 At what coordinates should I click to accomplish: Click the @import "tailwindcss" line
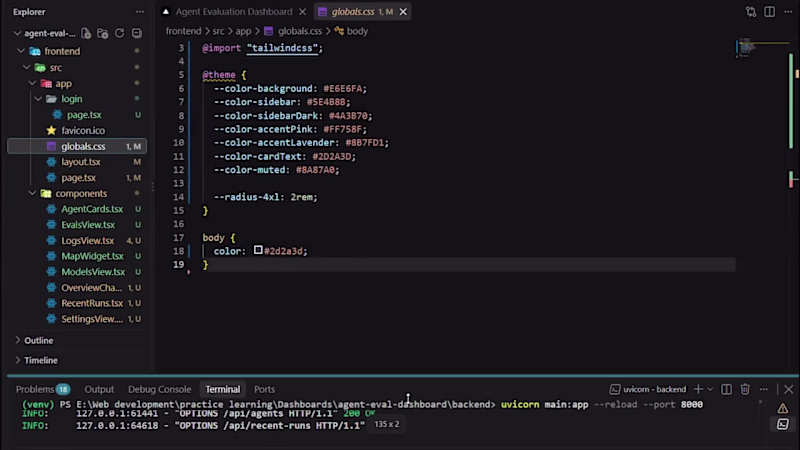[263, 48]
